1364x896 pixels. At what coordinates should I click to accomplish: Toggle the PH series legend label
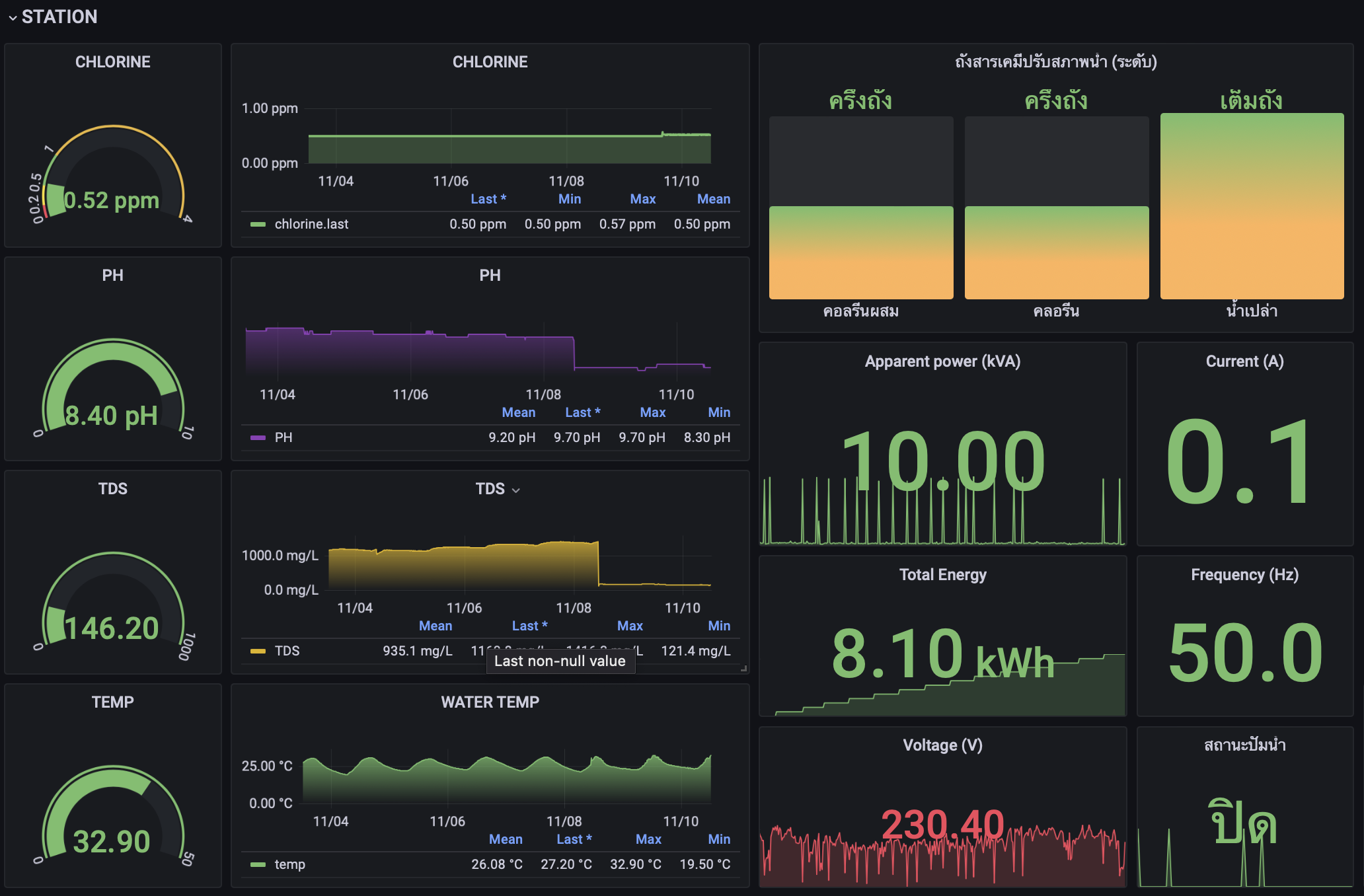284,438
